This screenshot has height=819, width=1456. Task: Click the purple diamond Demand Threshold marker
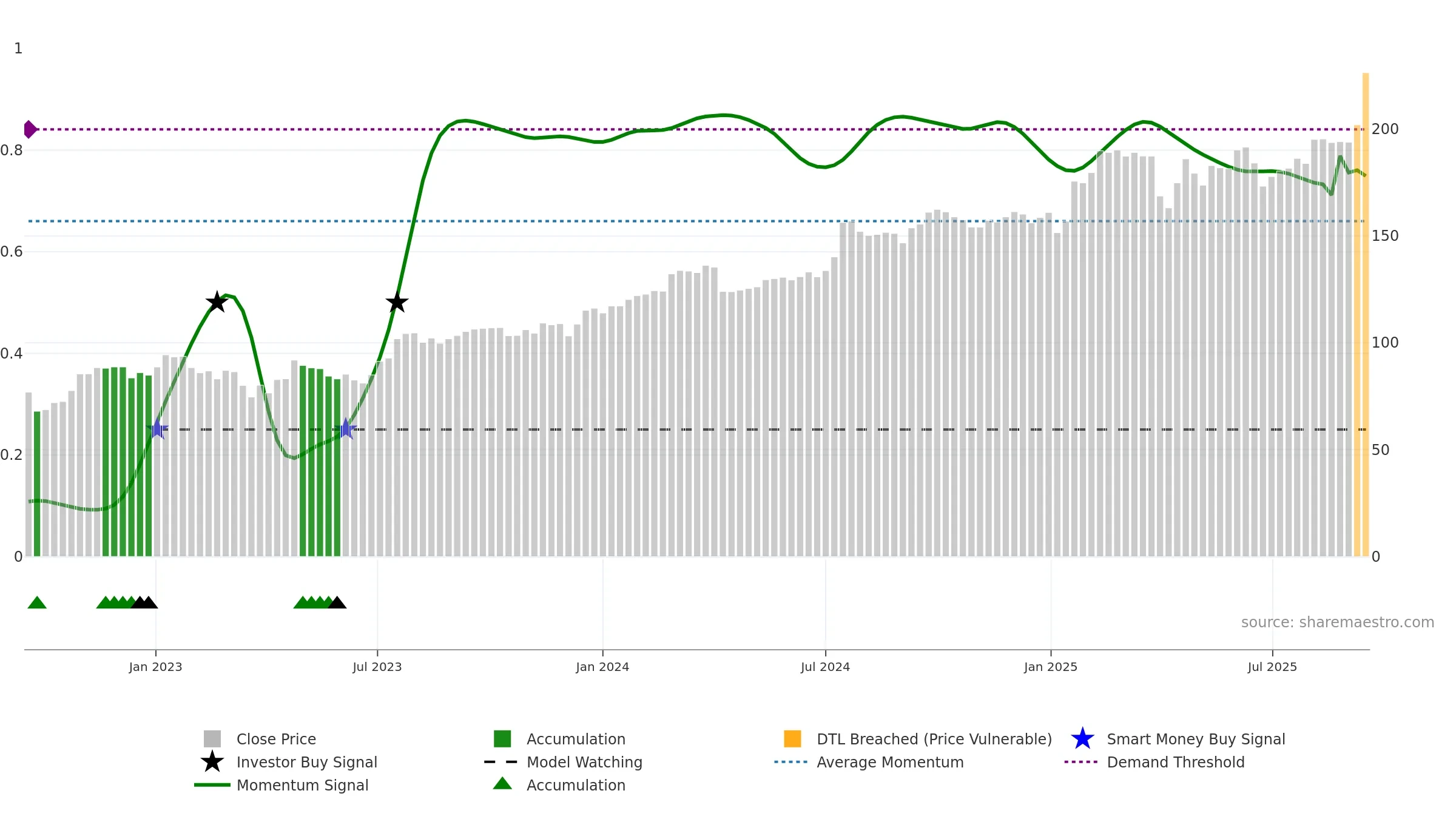(29, 129)
